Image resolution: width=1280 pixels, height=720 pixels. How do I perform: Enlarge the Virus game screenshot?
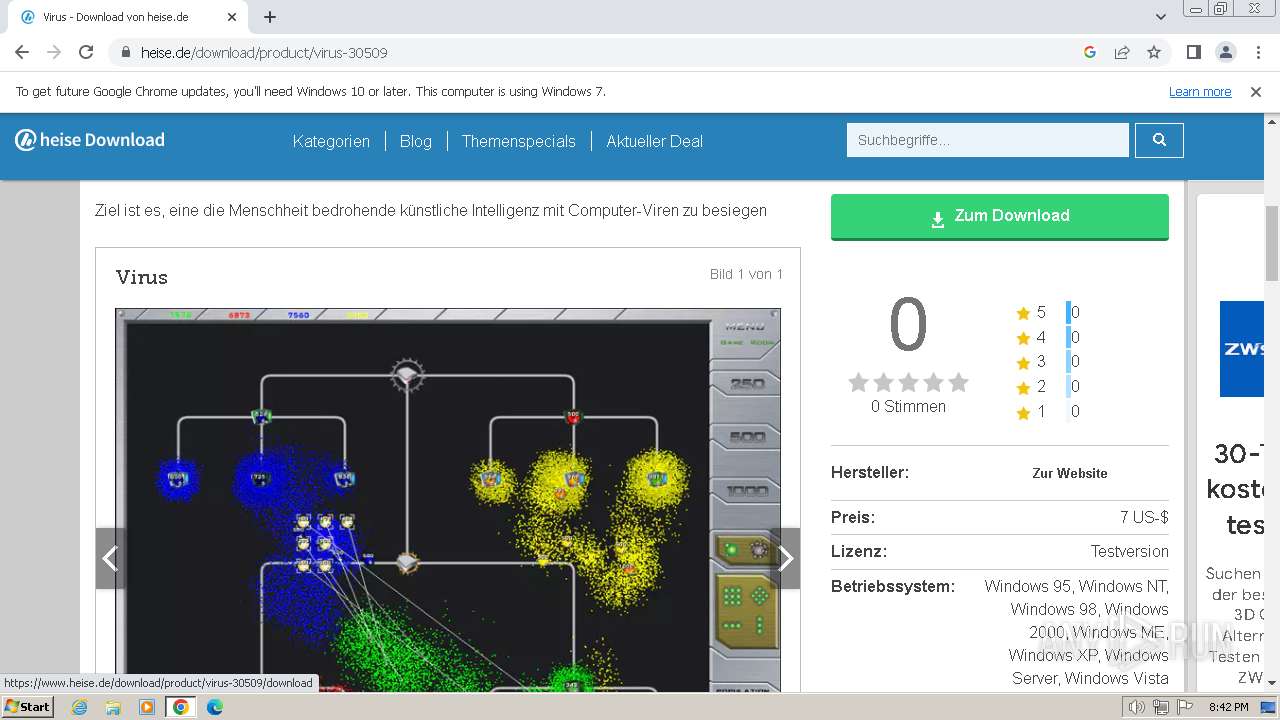(448, 500)
